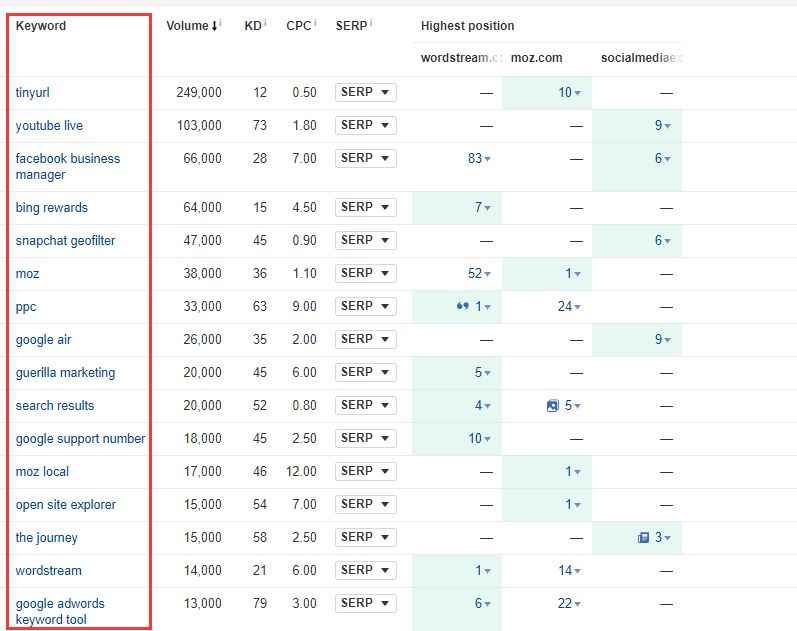Open SERP dropdown for wordstream keyword
The image size is (797, 631).
click(x=365, y=570)
